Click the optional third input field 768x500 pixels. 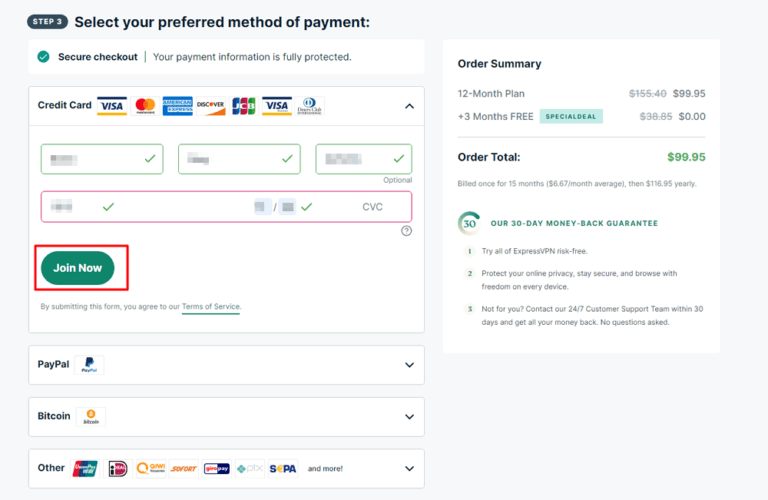pos(363,159)
